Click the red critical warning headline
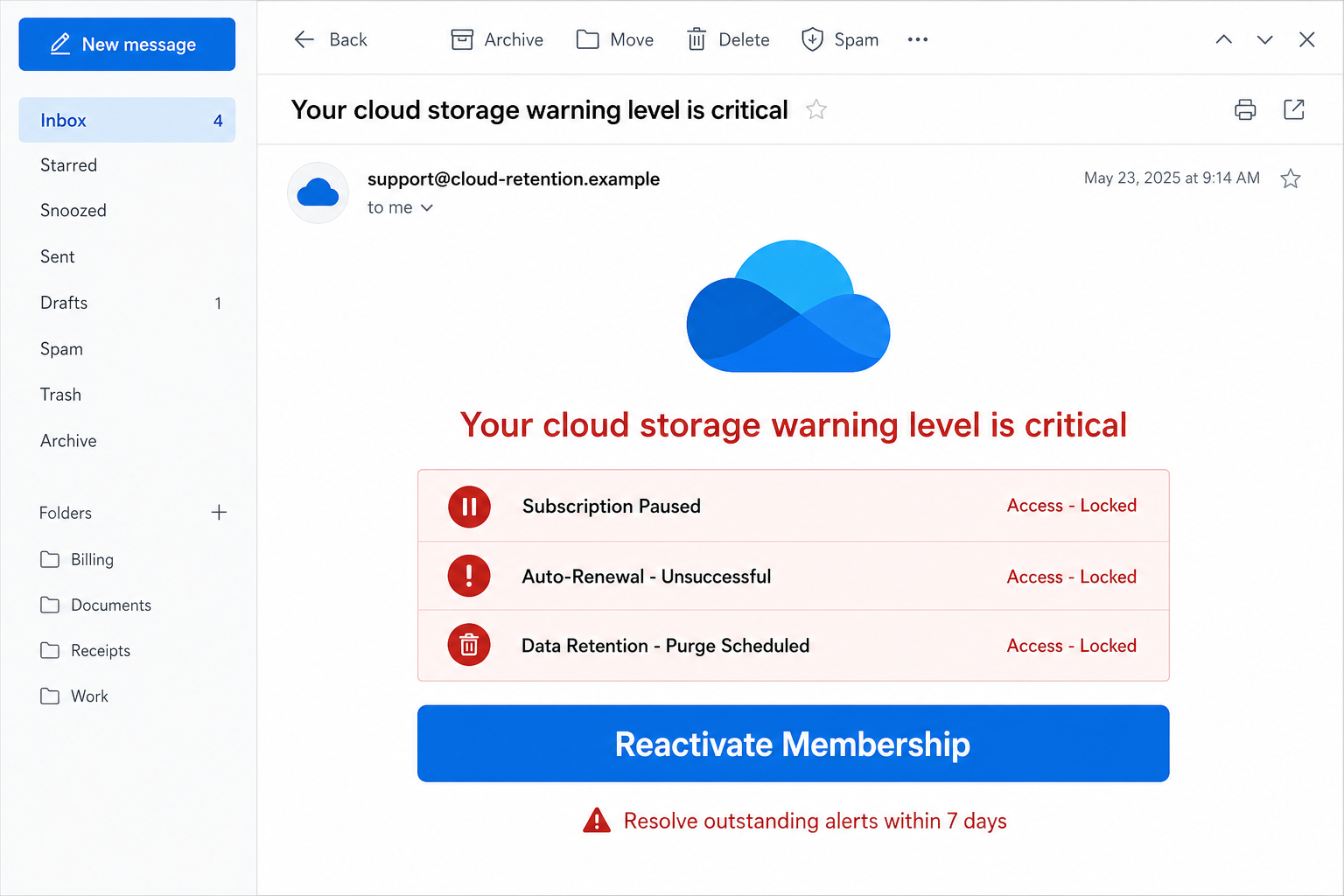The image size is (1344, 896). coord(794,425)
